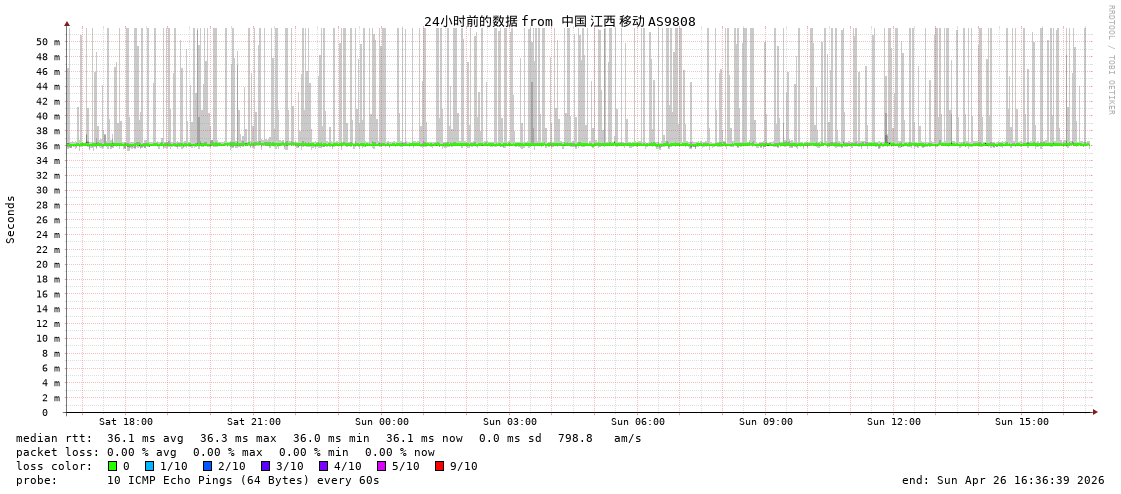Click the light blue 1/10 loss swatch
The height and width of the screenshot is (494, 1121).
tap(150, 466)
